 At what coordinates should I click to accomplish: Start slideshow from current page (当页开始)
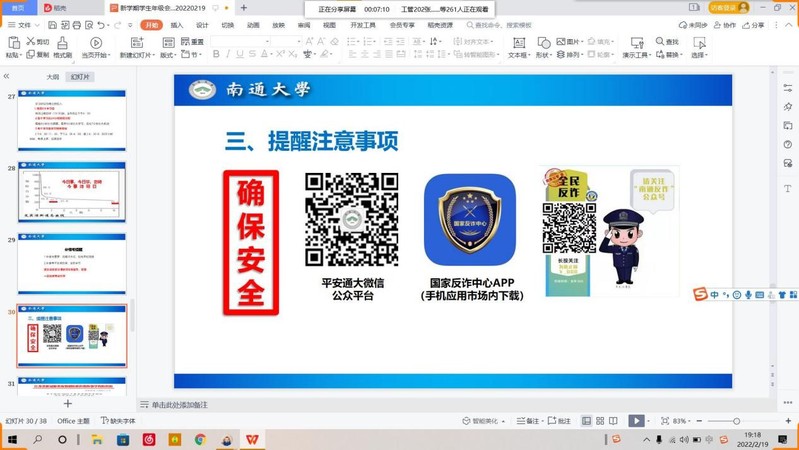(96, 47)
